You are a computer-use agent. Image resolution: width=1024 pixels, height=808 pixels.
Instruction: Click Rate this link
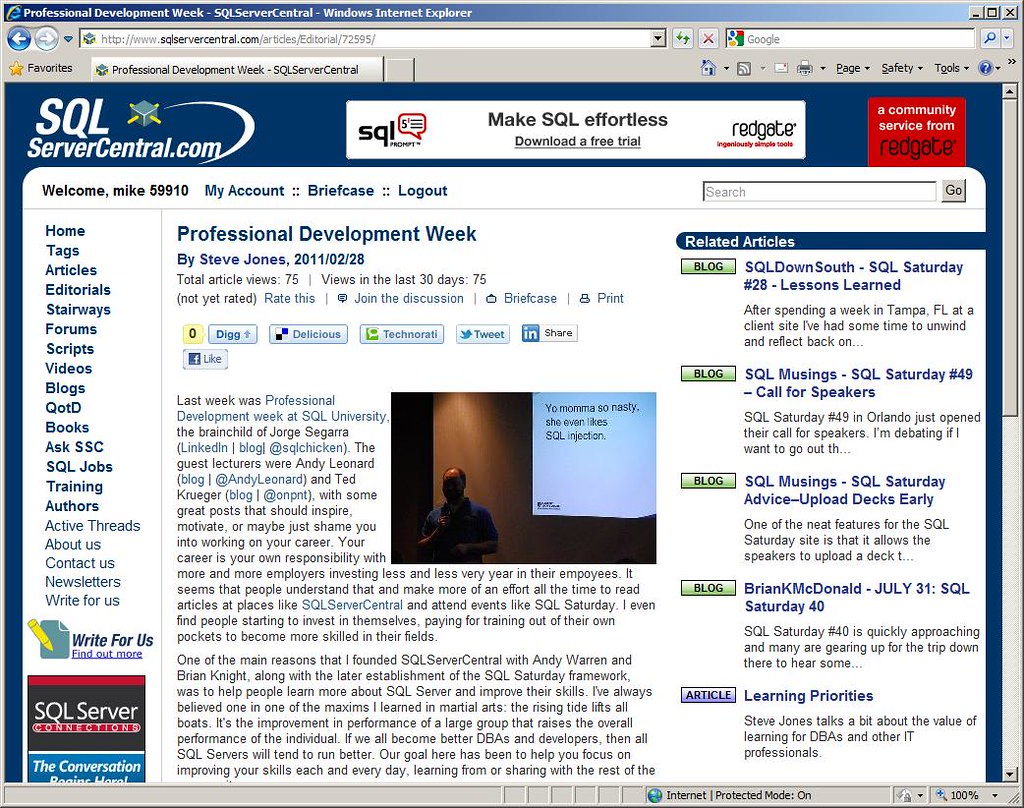tap(289, 299)
